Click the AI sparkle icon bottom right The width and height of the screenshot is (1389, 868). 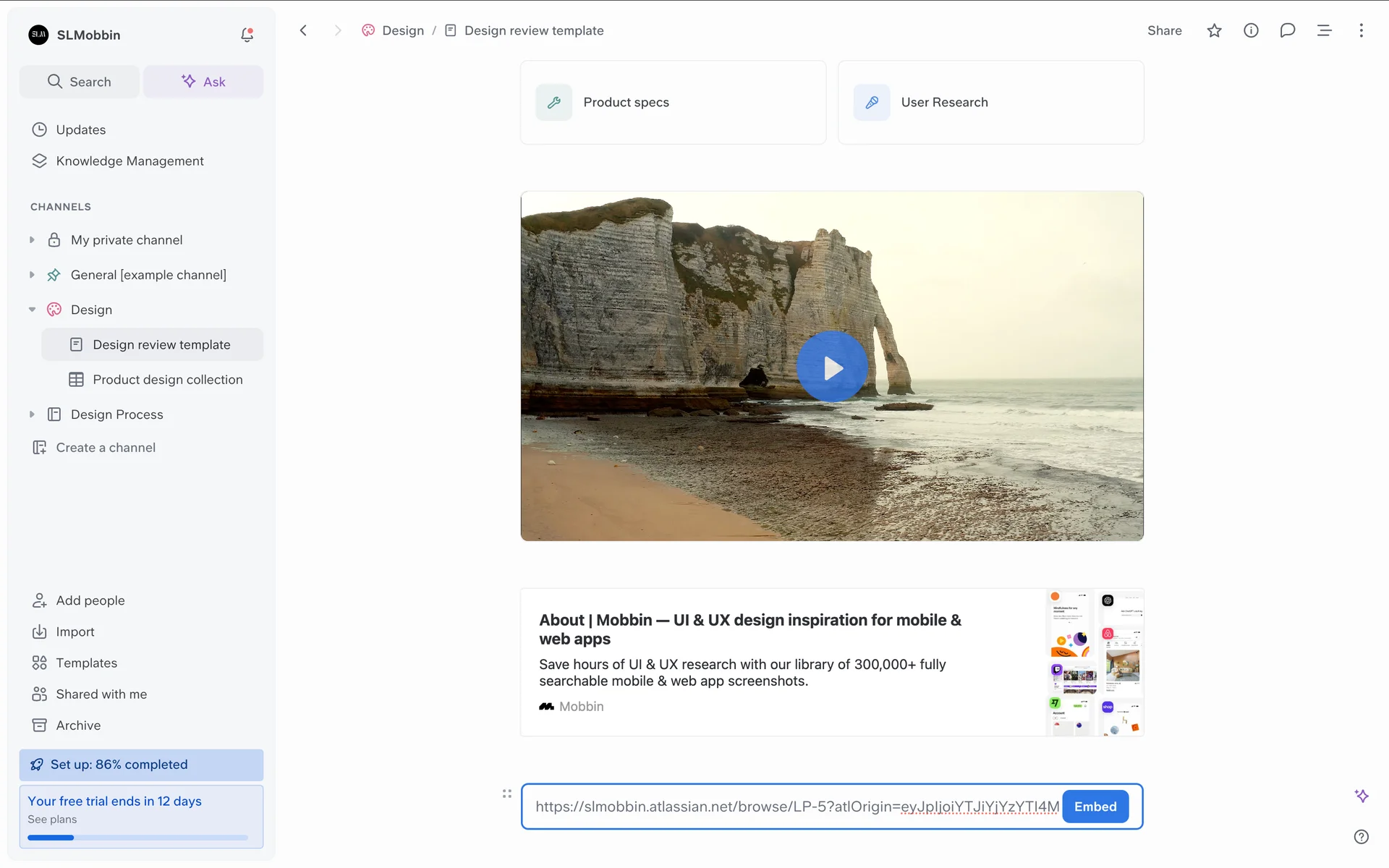tap(1361, 796)
